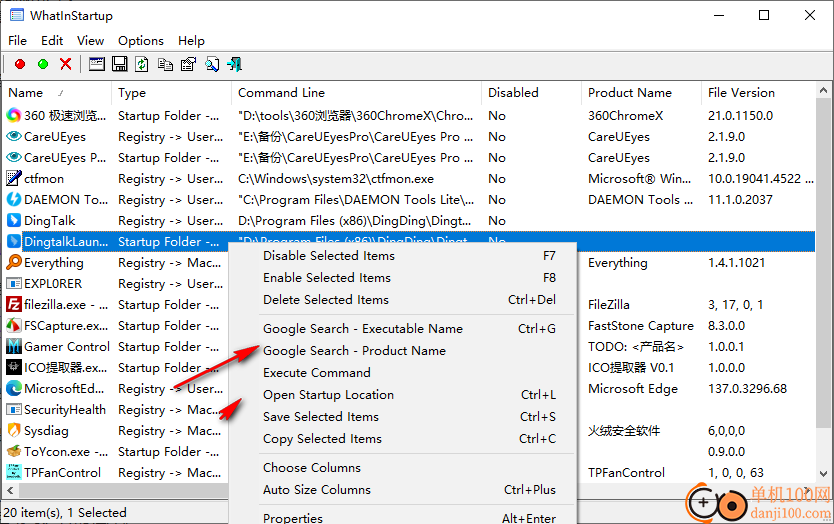Click the ctfmon.exe command line cell

point(336,179)
